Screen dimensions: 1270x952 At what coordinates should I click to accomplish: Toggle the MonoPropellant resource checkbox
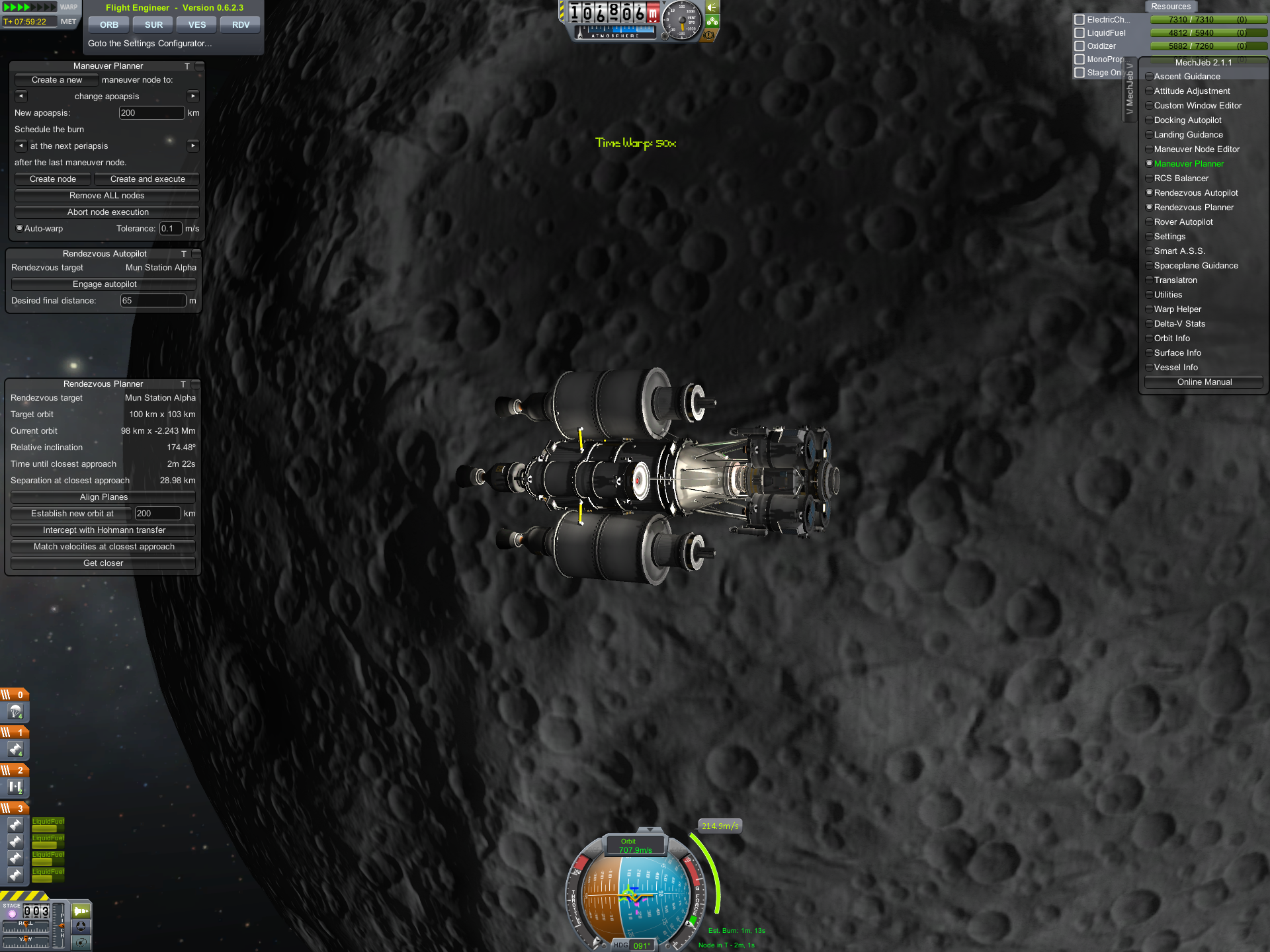click(x=1079, y=59)
